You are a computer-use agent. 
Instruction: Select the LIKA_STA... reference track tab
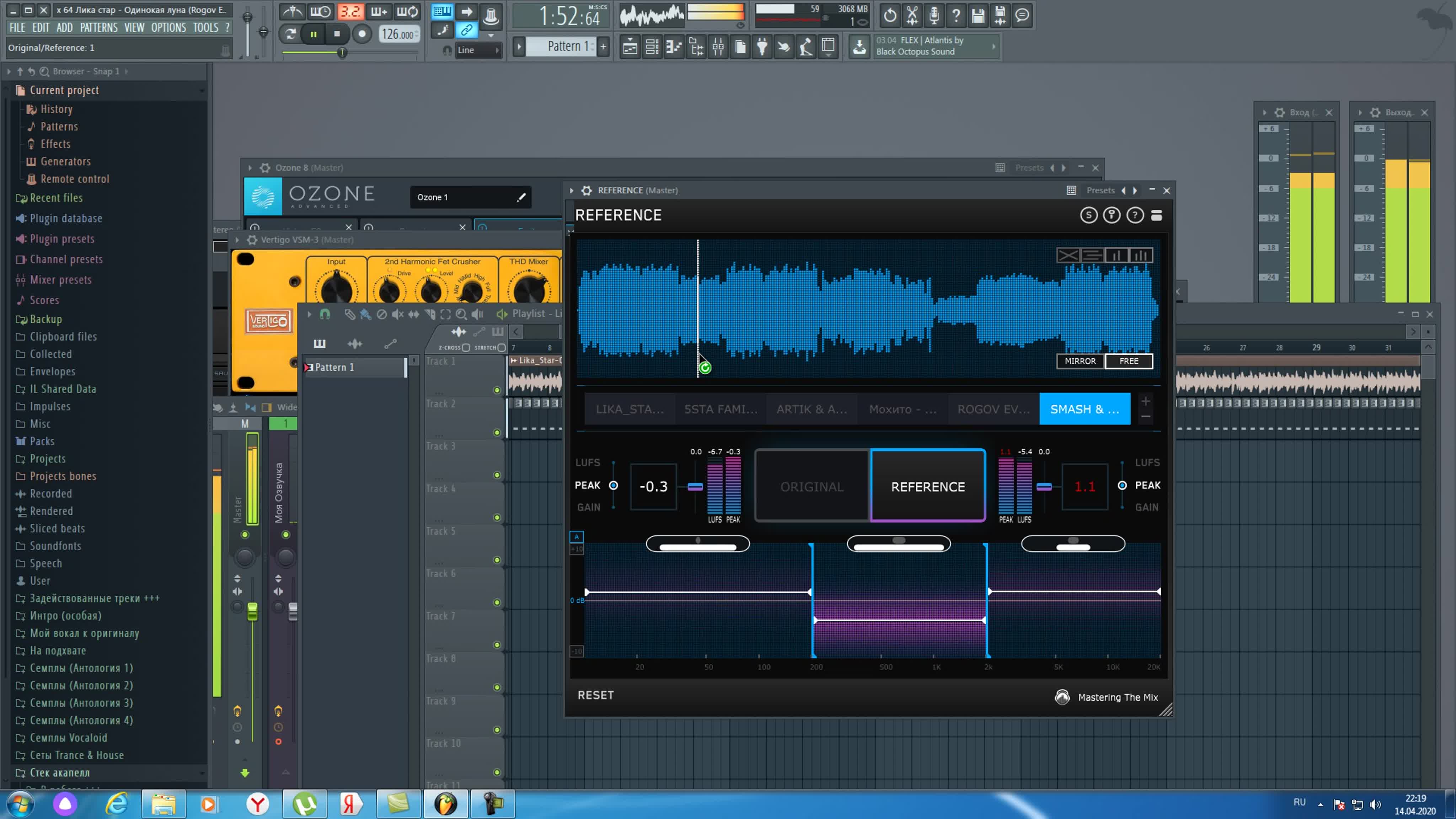click(x=630, y=409)
